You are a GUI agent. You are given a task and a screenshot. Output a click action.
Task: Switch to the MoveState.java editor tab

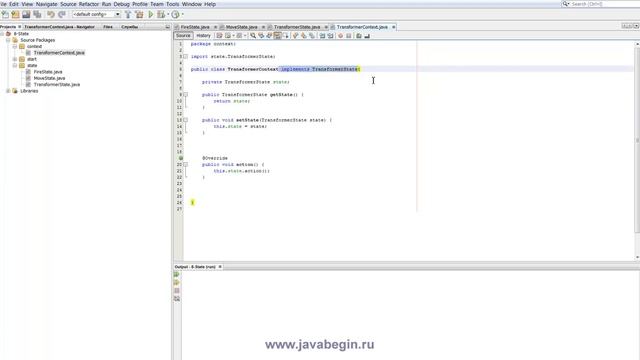(241, 27)
